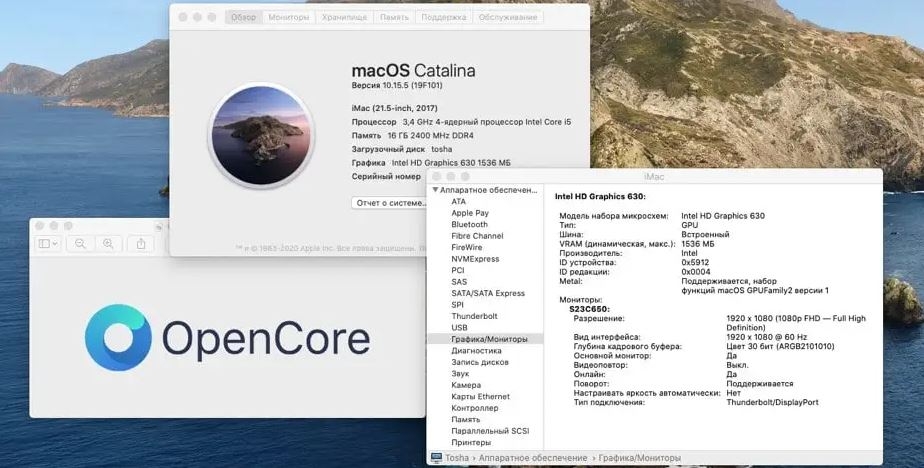
Task: Click Tosha in the path bar
Action: coord(457,458)
